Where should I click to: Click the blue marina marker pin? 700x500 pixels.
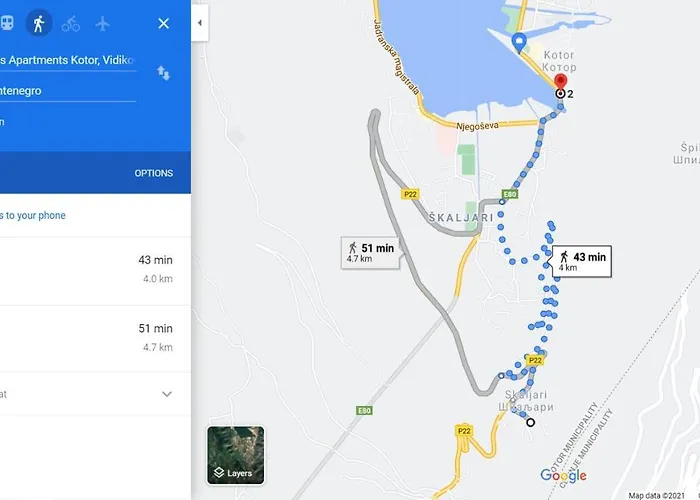click(519, 43)
